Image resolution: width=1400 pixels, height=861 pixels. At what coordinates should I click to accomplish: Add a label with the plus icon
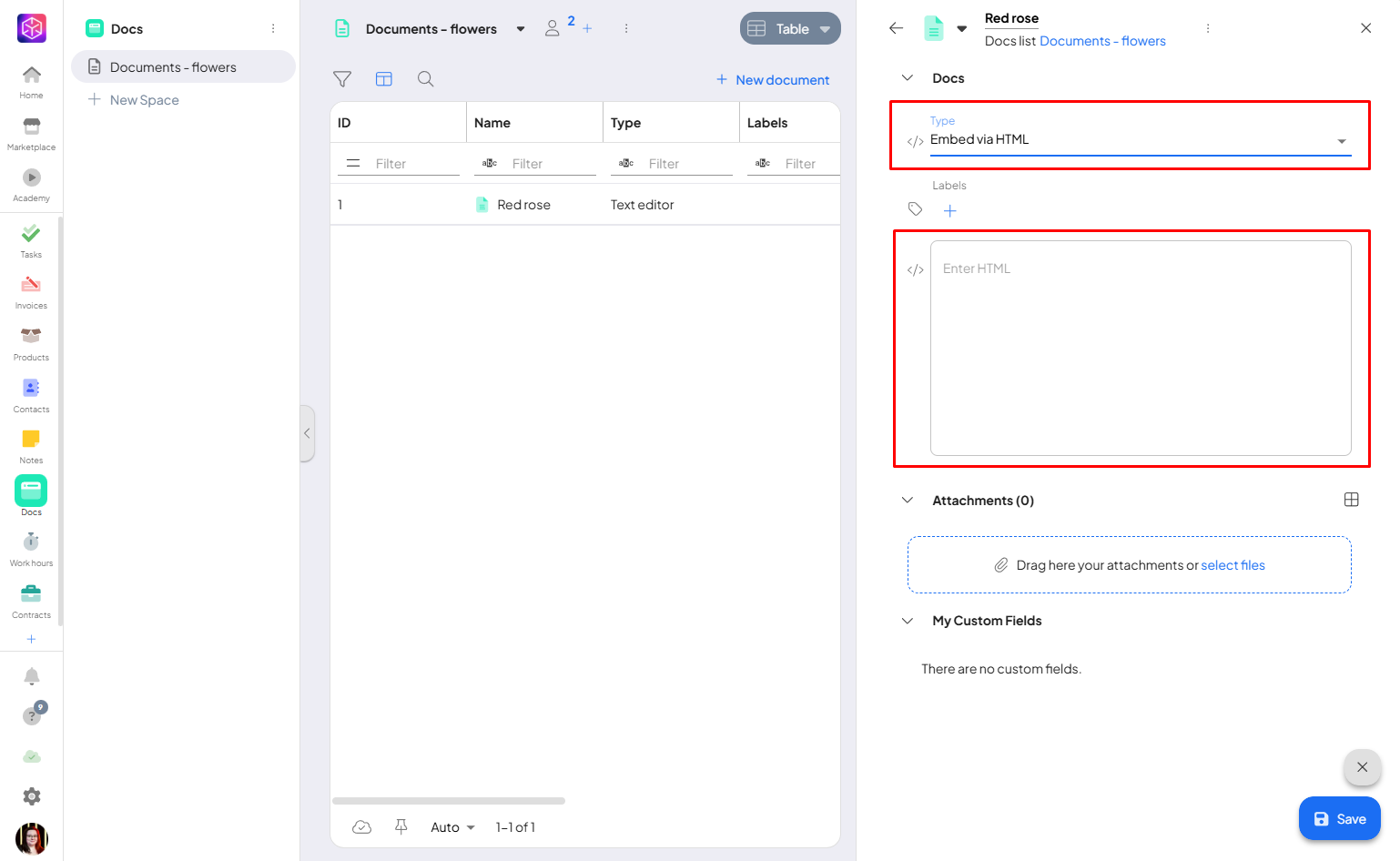[949, 211]
